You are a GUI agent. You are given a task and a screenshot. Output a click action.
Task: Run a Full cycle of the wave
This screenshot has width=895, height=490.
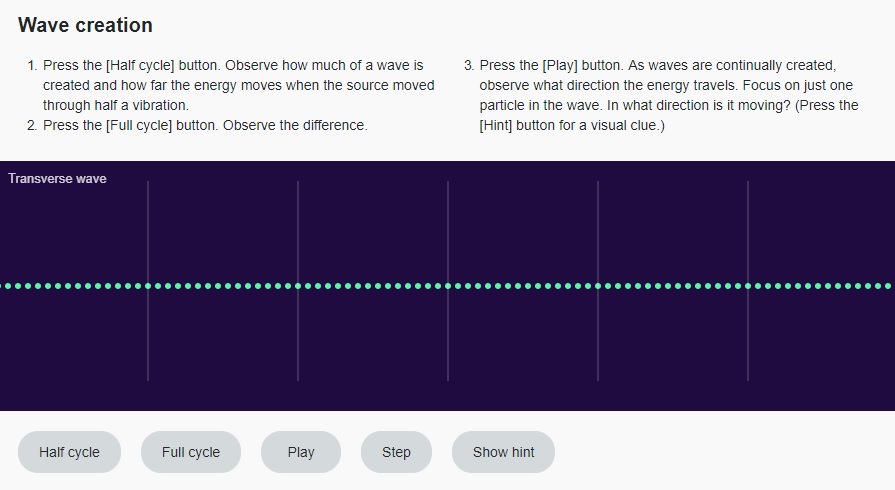[191, 452]
